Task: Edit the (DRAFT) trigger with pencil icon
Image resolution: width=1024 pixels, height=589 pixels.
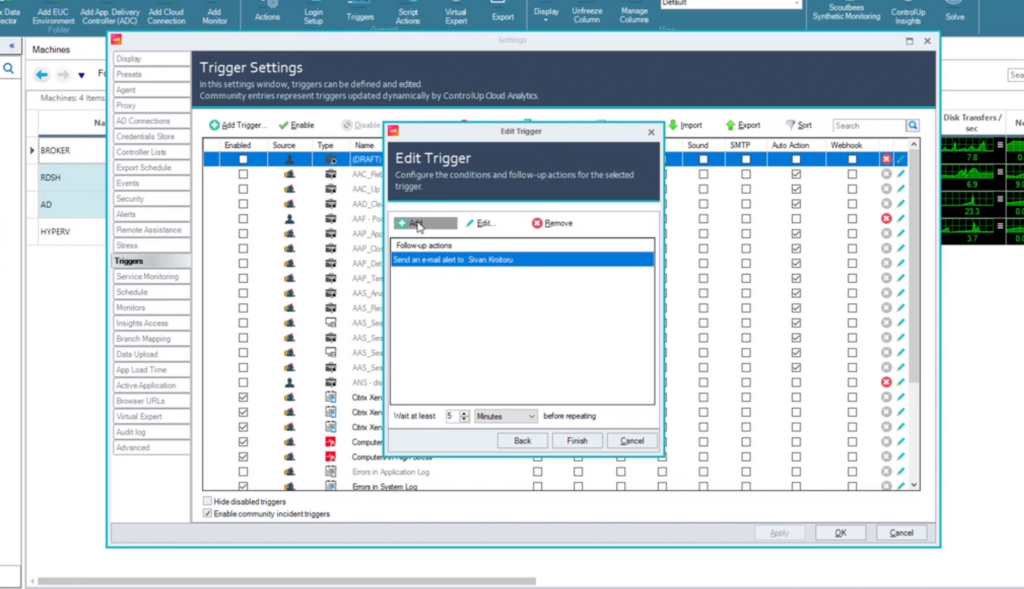Action: [901, 159]
